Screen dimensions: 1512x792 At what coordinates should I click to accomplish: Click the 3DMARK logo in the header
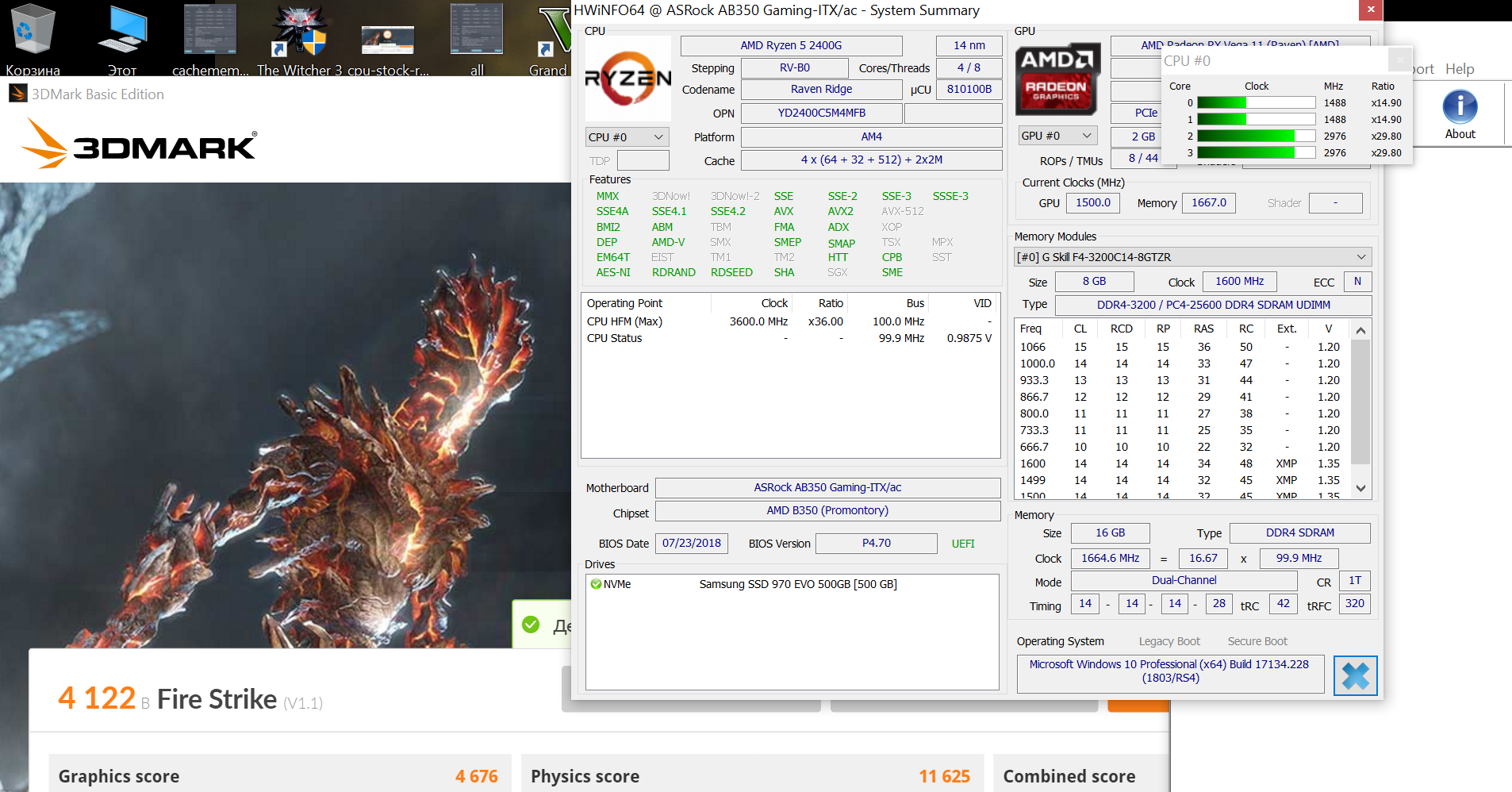point(139,144)
